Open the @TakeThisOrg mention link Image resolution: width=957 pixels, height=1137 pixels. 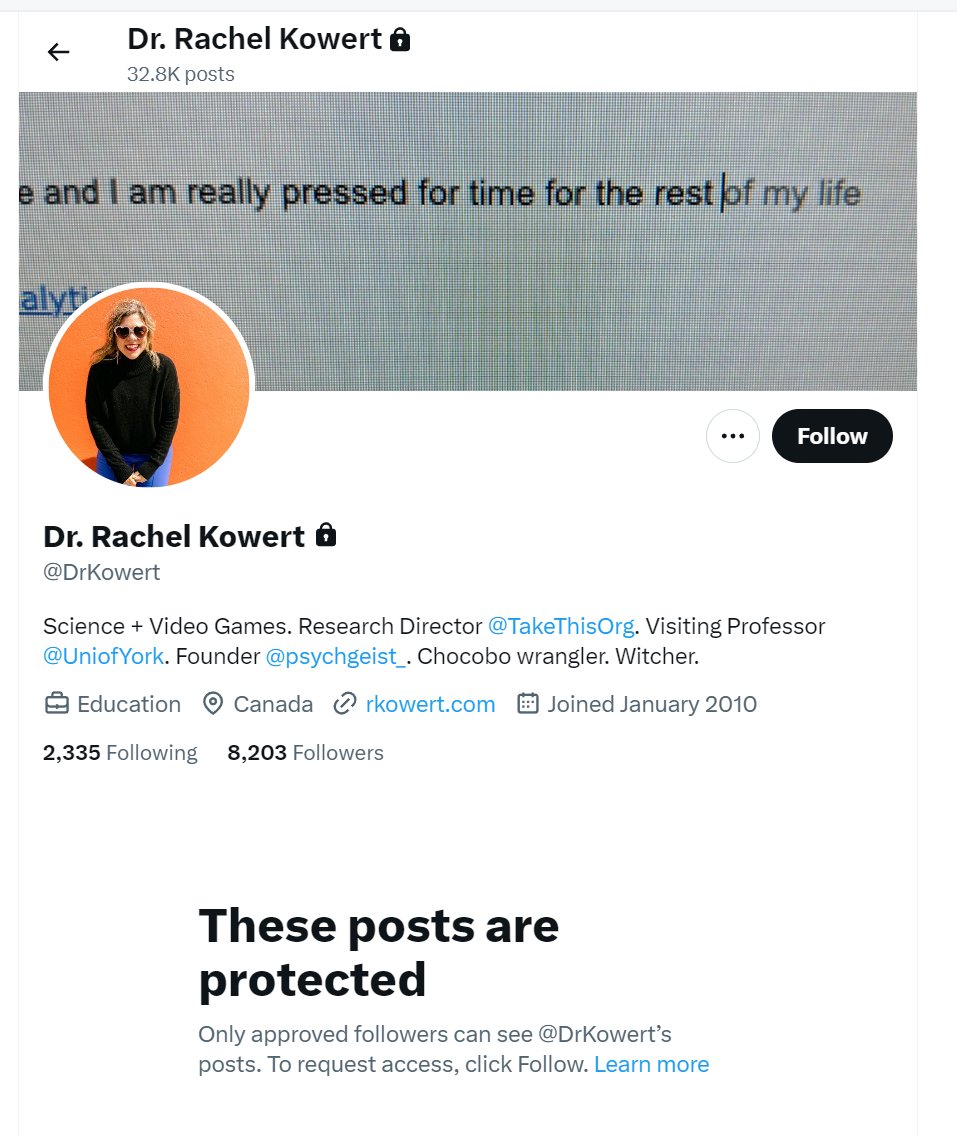click(561, 626)
